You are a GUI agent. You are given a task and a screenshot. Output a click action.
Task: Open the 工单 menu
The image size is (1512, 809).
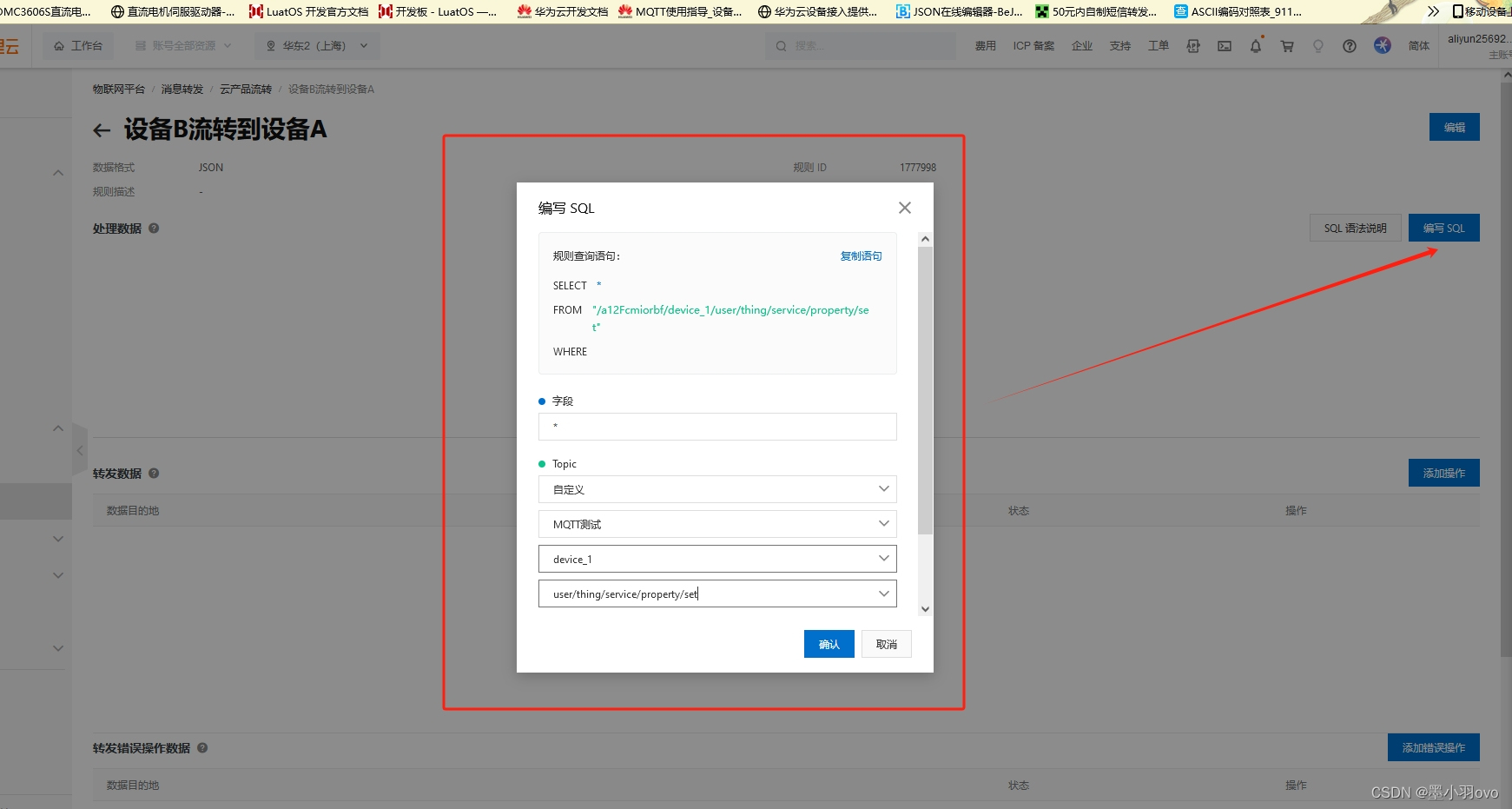[1159, 46]
